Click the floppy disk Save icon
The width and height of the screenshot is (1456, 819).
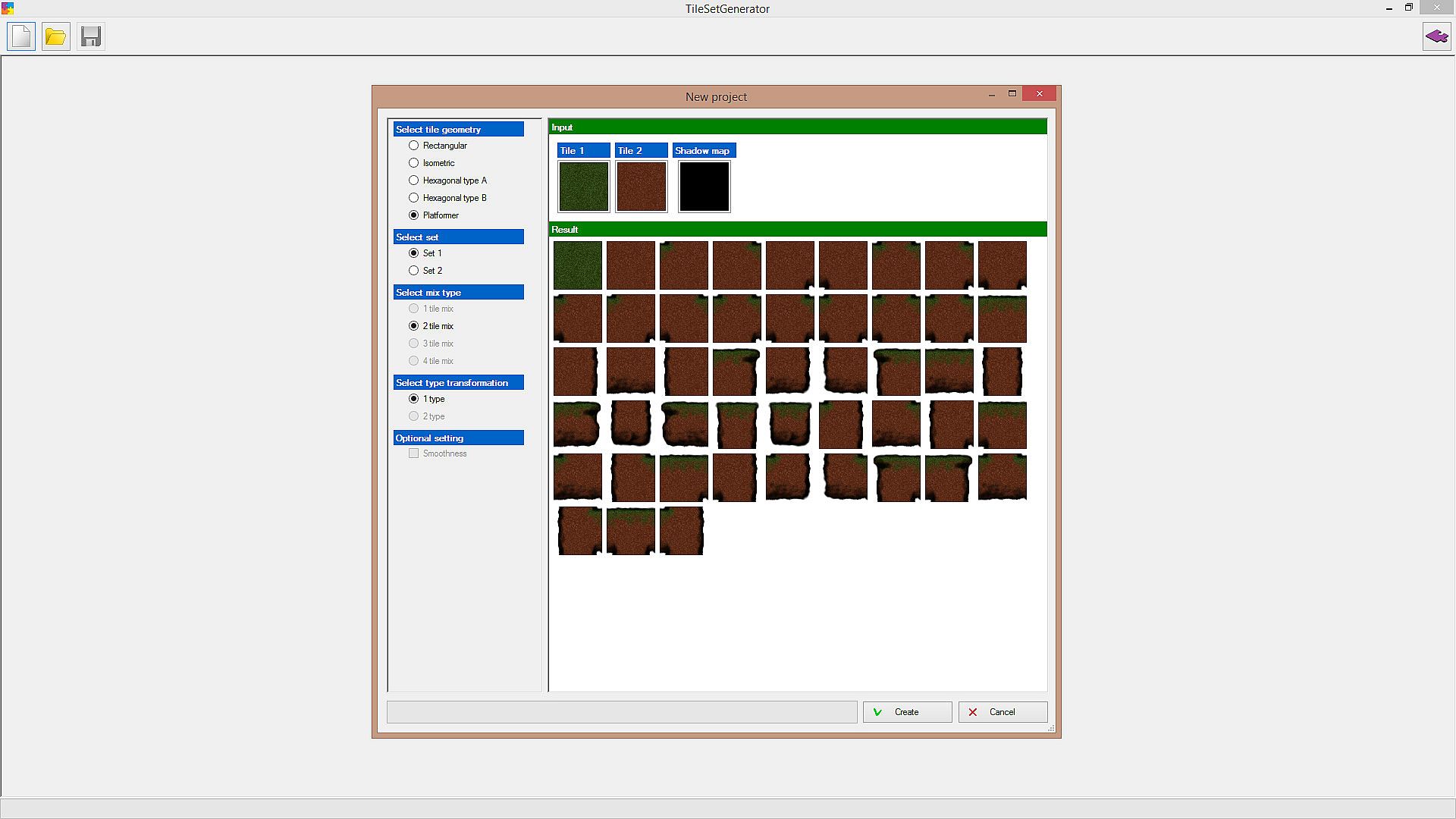point(91,36)
